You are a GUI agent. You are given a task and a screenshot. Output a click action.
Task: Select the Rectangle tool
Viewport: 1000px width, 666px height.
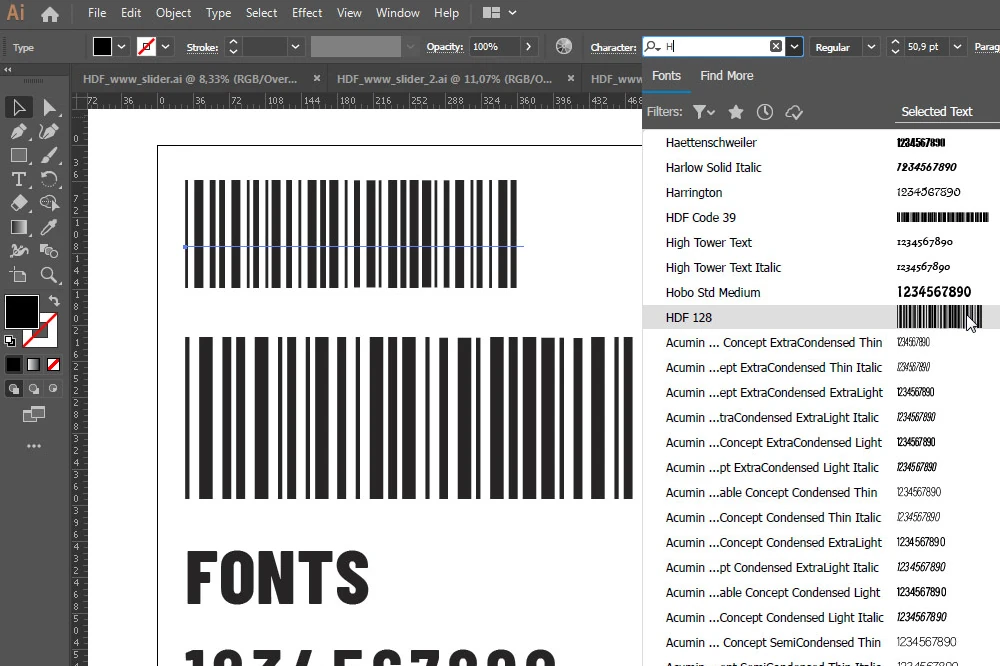click(x=19, y=156)
